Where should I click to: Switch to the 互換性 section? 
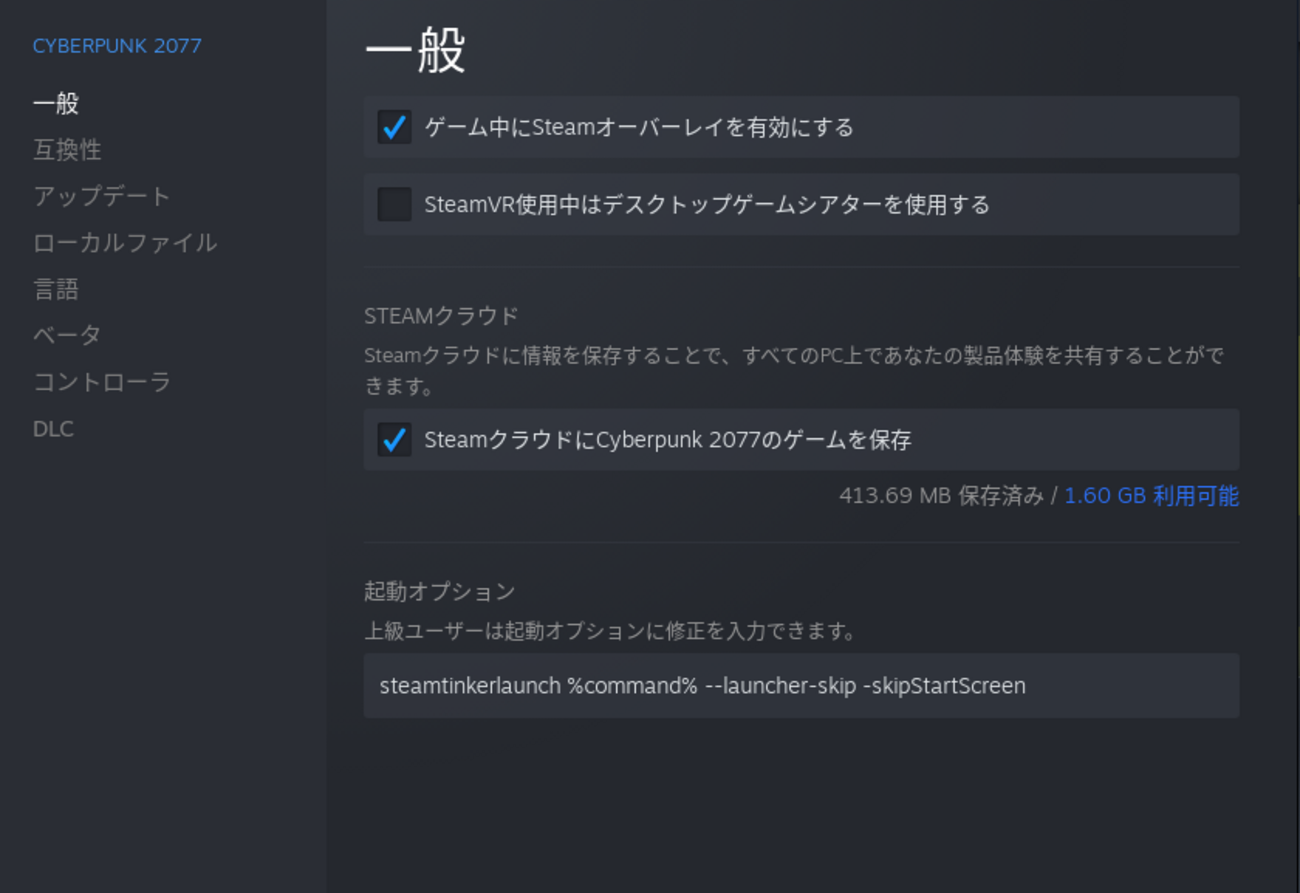67,150
